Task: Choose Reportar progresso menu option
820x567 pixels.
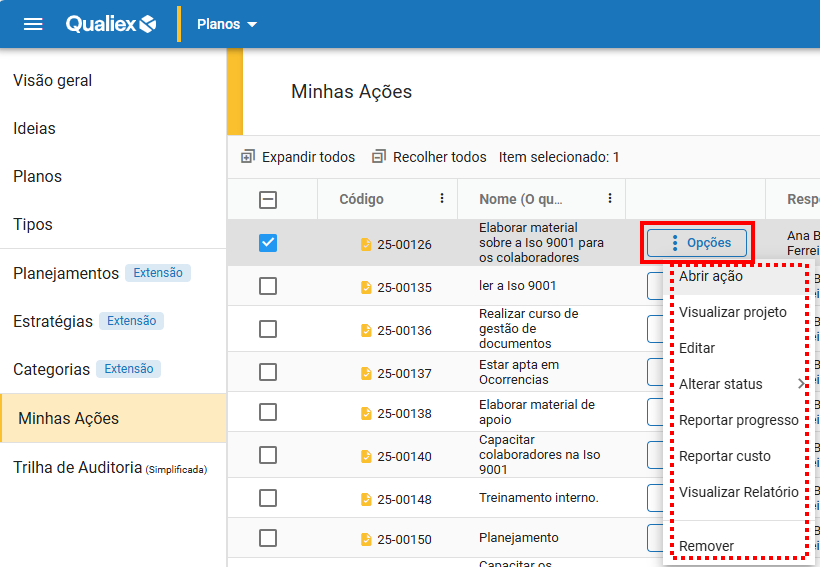Action: coord(738,420)
